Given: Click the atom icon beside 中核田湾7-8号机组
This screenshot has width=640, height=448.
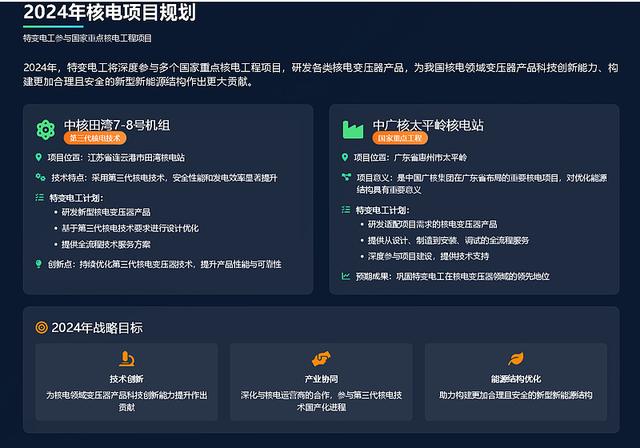Looking at the screenshot, I should point(45,130).
